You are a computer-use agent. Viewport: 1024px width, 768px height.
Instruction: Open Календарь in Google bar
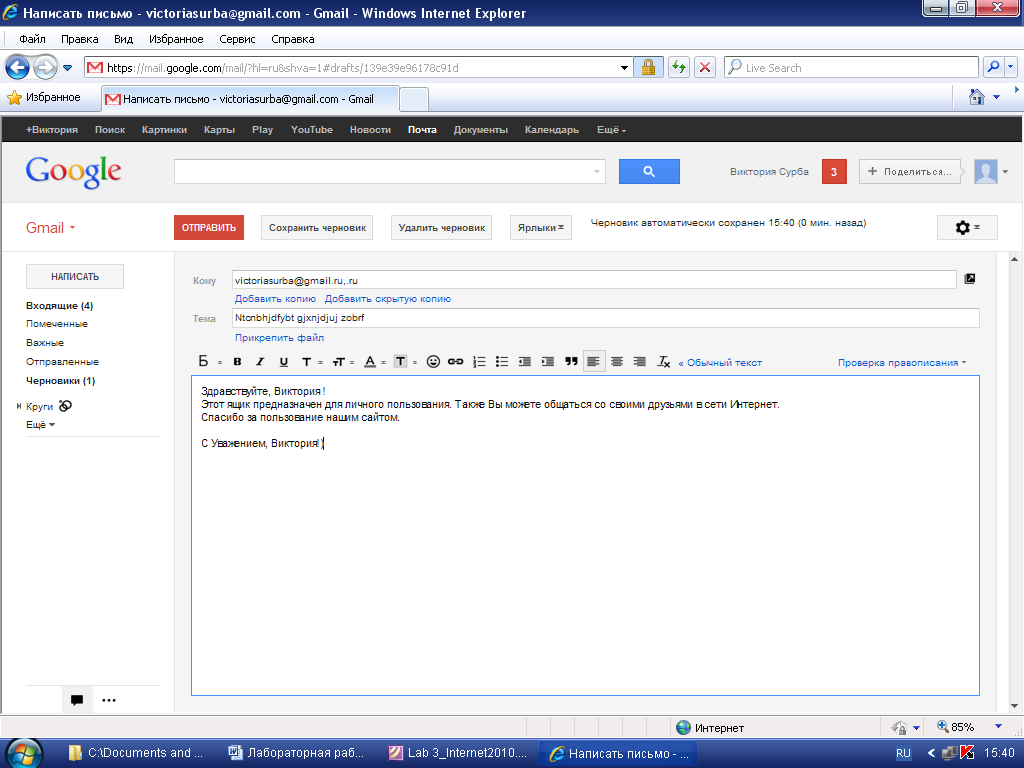coord(552,130)
